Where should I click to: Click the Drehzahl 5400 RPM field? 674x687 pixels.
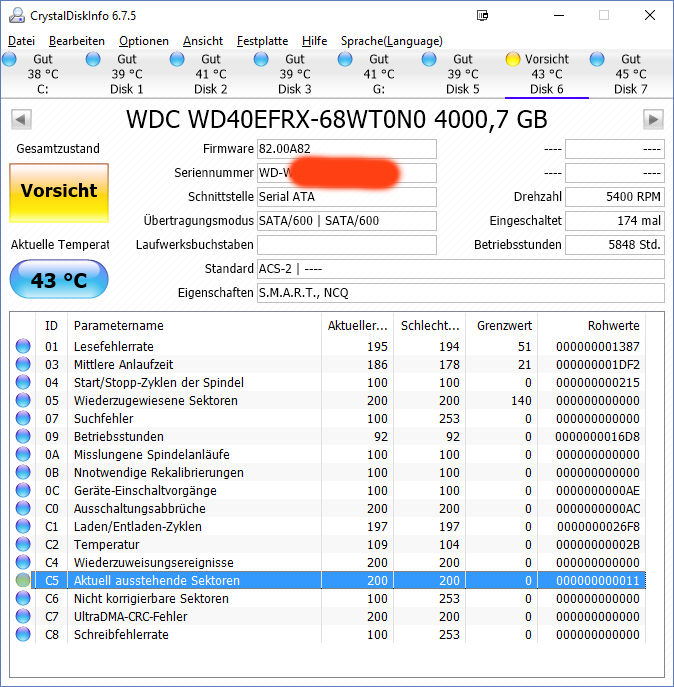[x=615, y=197]
